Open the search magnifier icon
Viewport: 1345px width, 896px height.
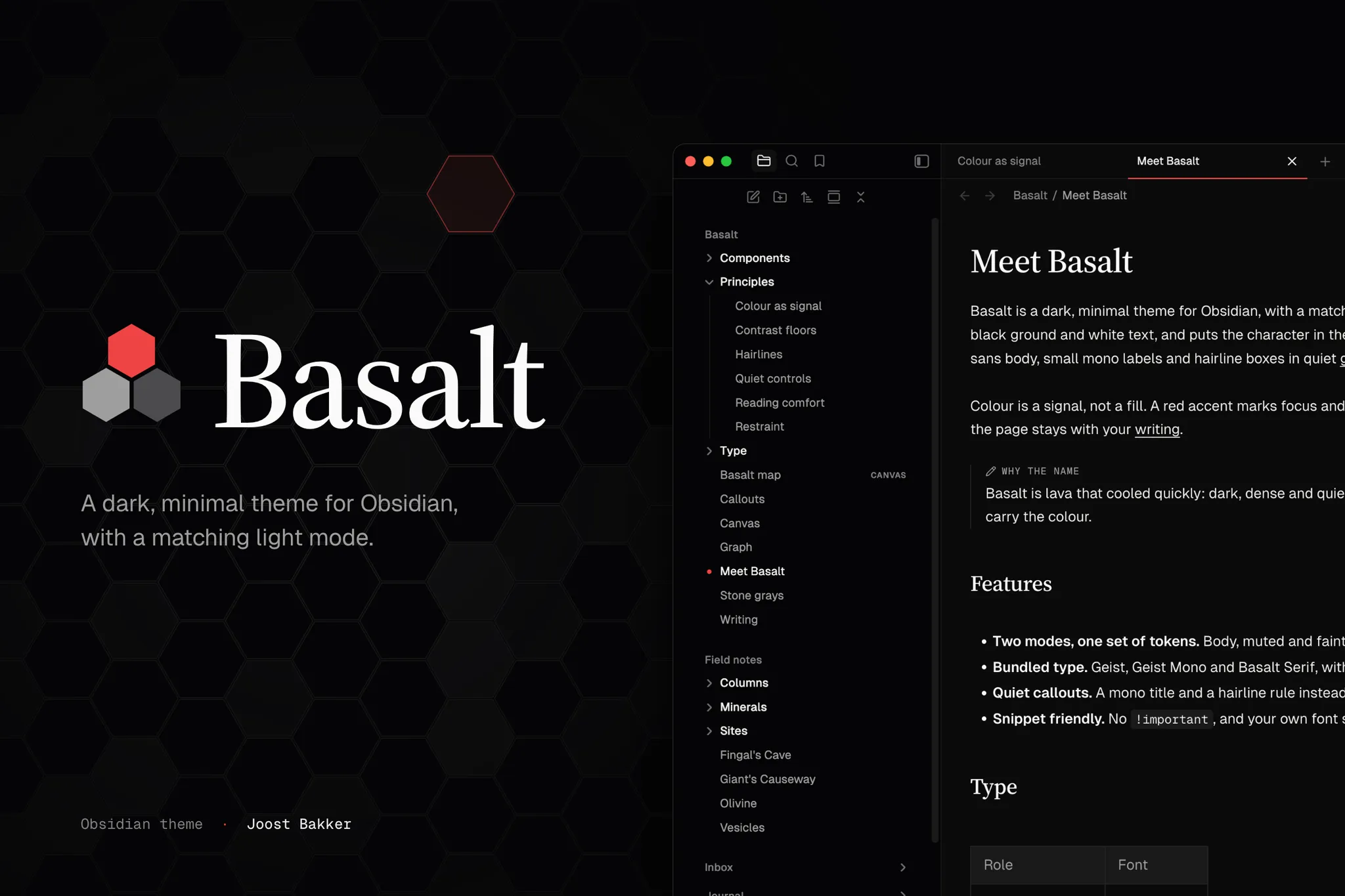tap(791, 161)
